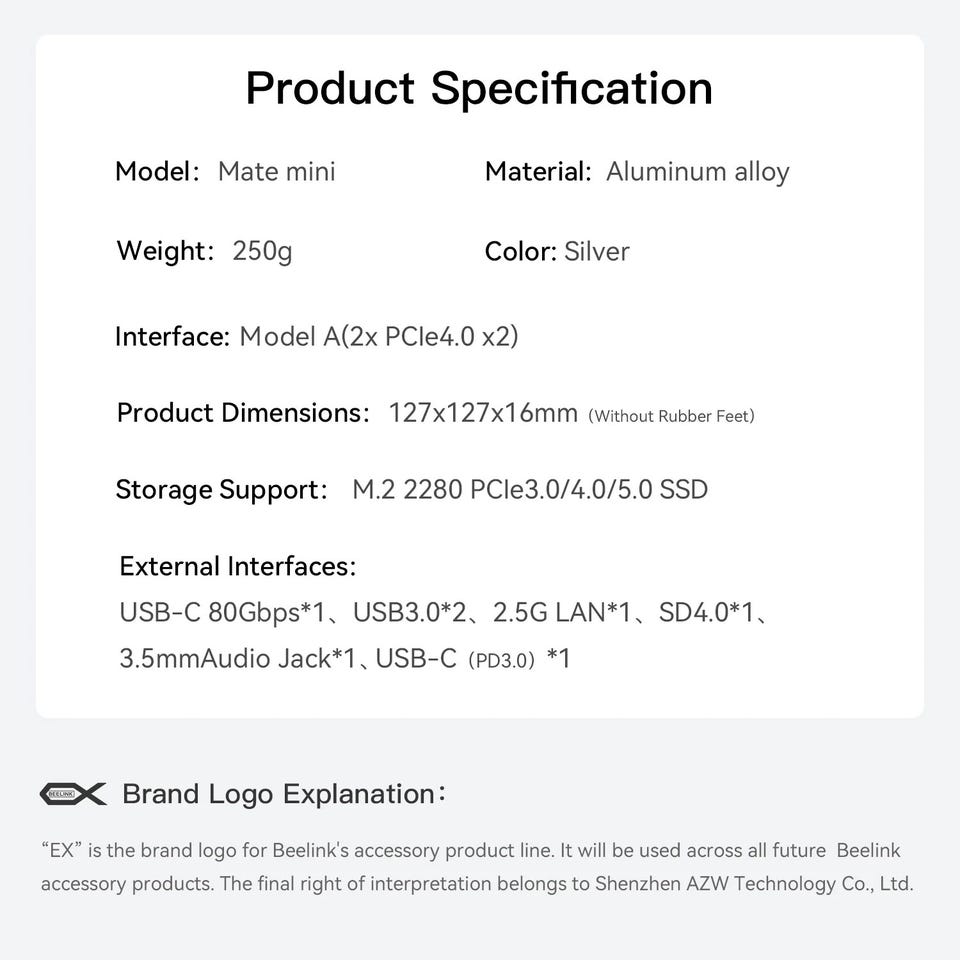Click the Beelink EX brand logo
960x960 pixels.
(x=73, y=793)
